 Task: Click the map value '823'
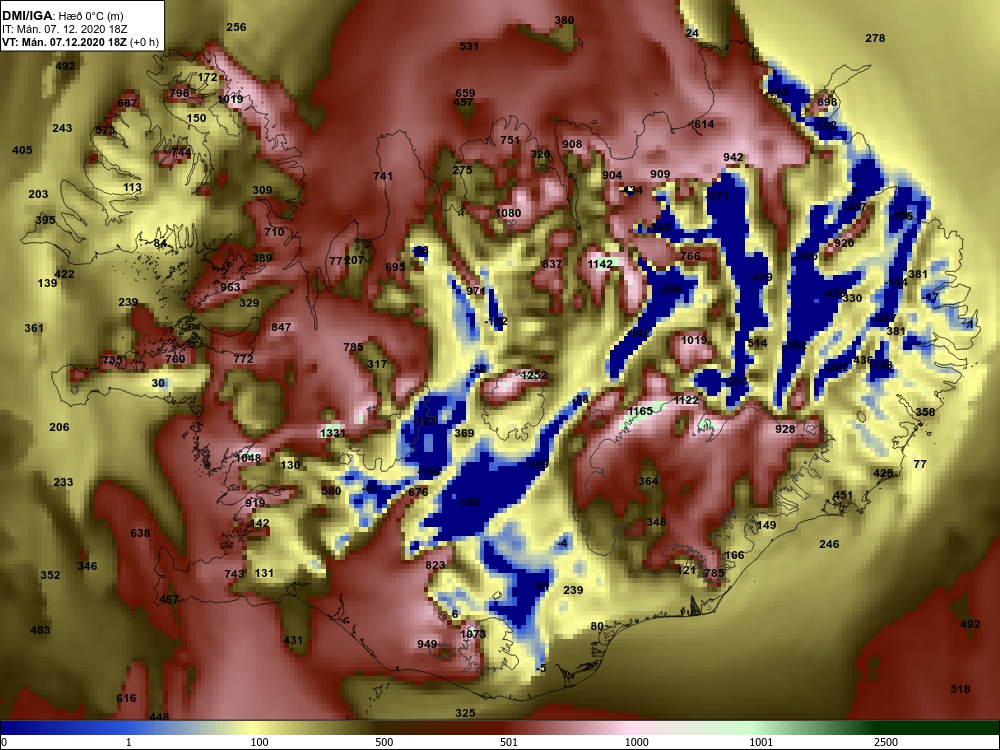tap(435, 565)
